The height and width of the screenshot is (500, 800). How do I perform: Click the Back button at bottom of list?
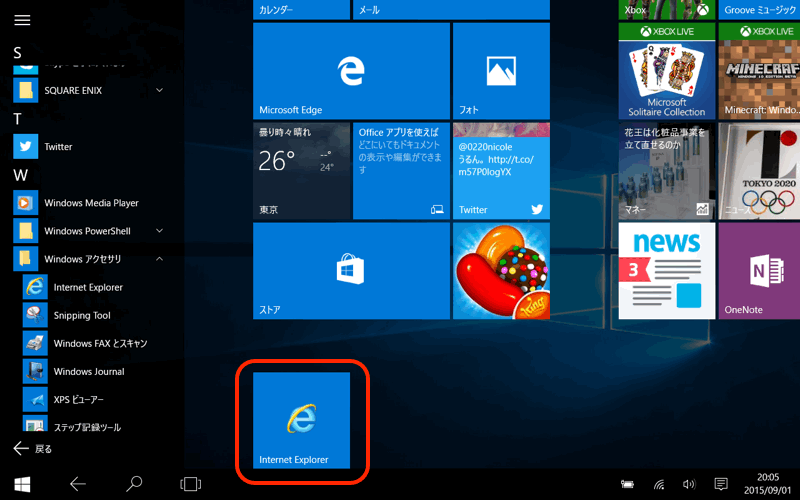[x=32, y=449]
